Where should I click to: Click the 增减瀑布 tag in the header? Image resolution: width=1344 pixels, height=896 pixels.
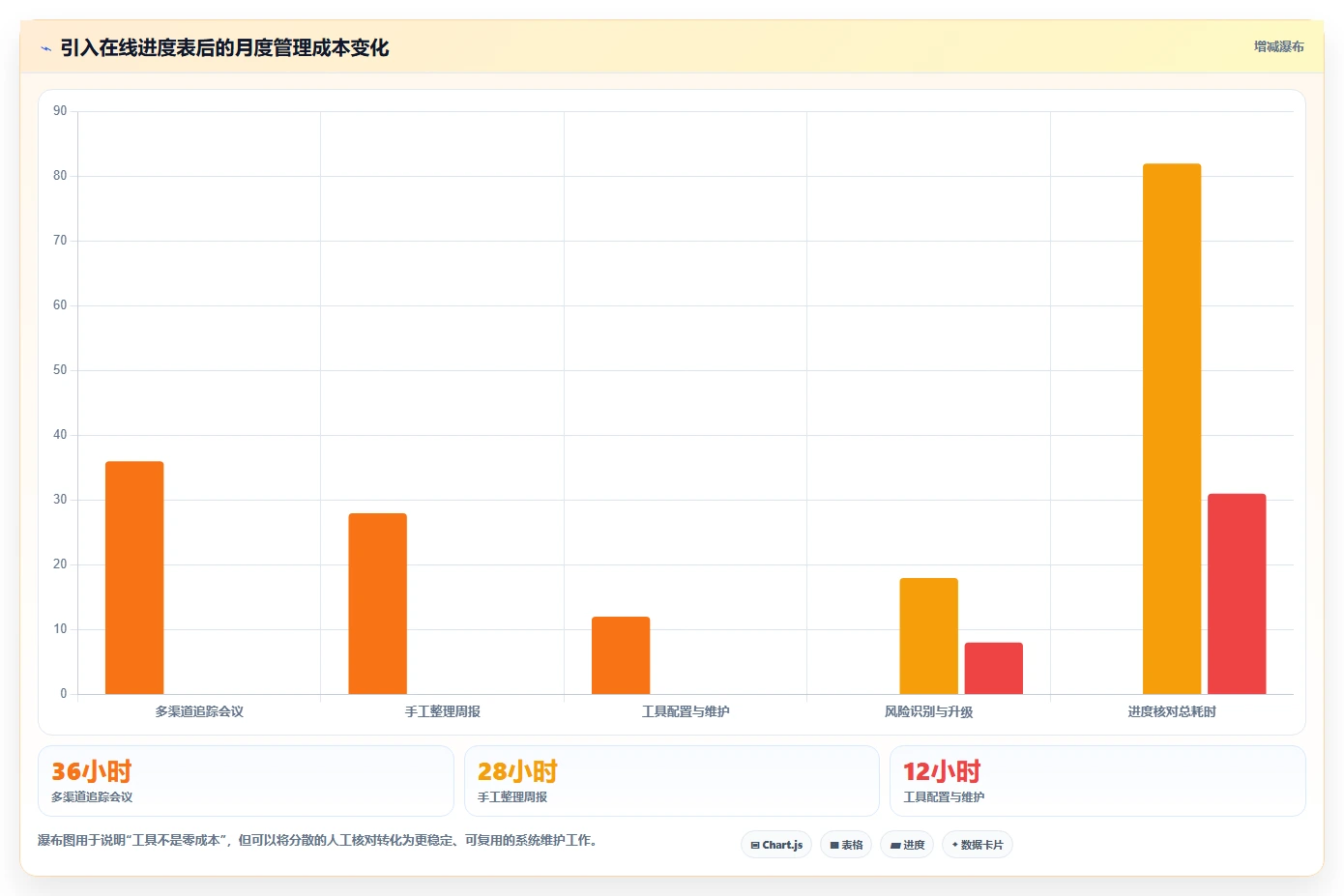pos(1278,46)
